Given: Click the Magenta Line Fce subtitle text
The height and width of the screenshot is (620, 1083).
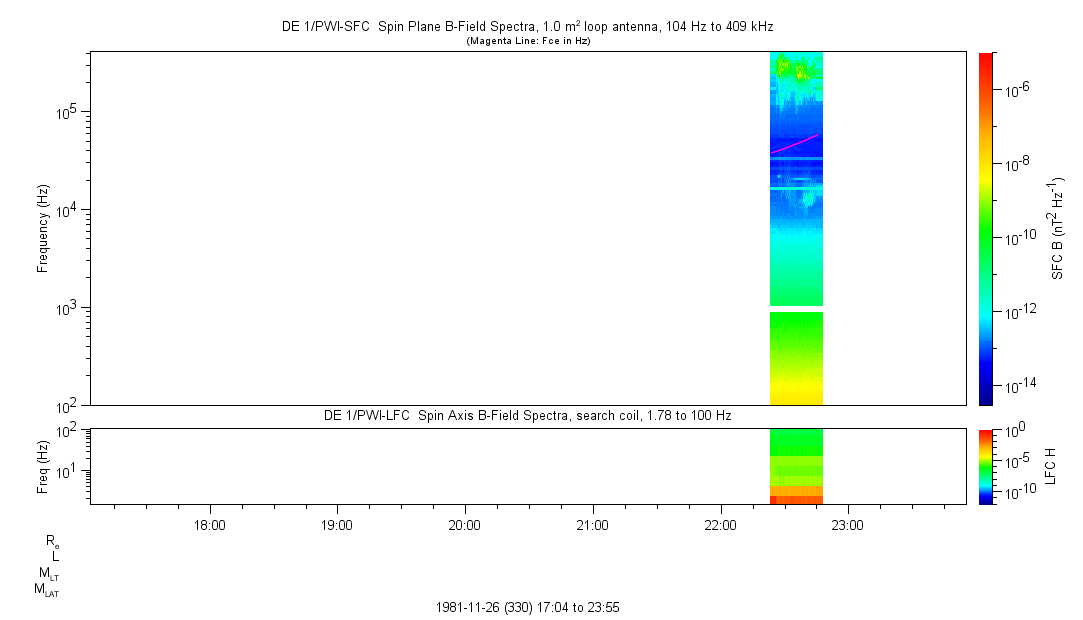Looking at the screenshot, I should coord(527,41).
